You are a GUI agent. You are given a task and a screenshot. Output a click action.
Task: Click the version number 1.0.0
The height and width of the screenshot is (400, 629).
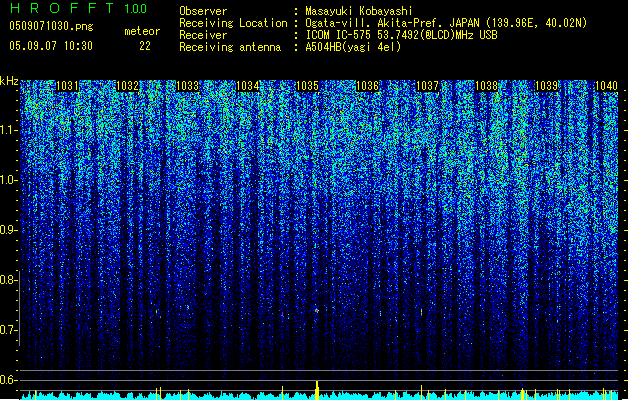click(x=136, y=9)
